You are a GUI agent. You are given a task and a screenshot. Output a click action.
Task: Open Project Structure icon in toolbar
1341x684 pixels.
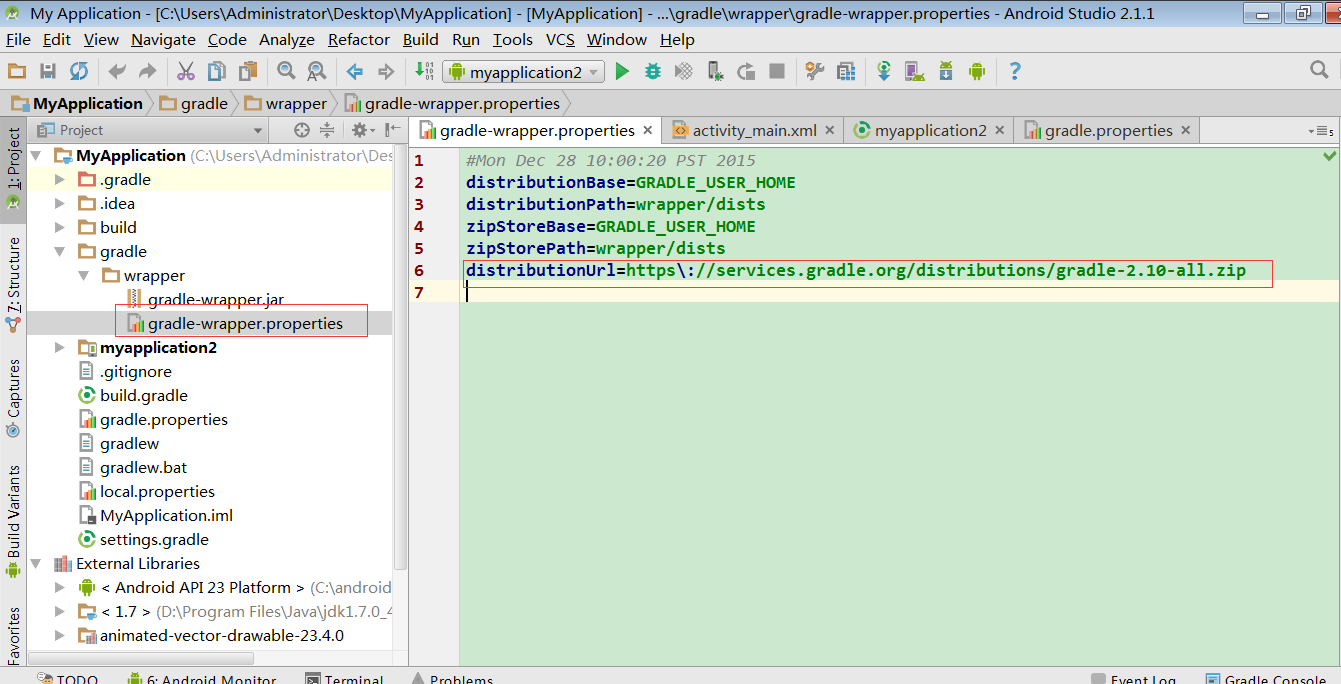coord(846,71)
